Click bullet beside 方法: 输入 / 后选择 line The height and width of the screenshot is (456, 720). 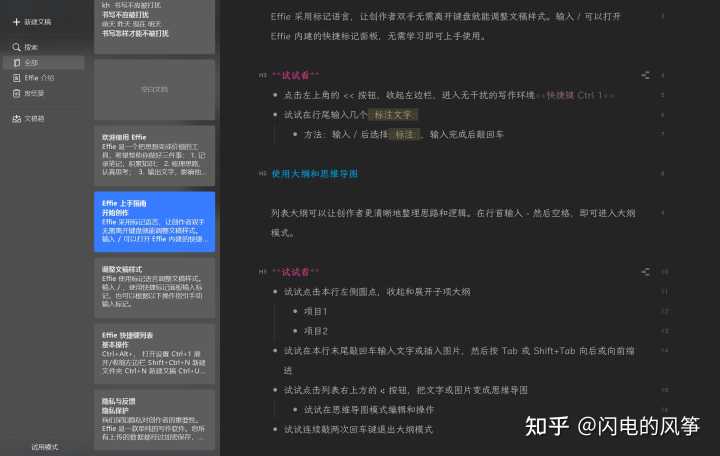pos(295,135)
